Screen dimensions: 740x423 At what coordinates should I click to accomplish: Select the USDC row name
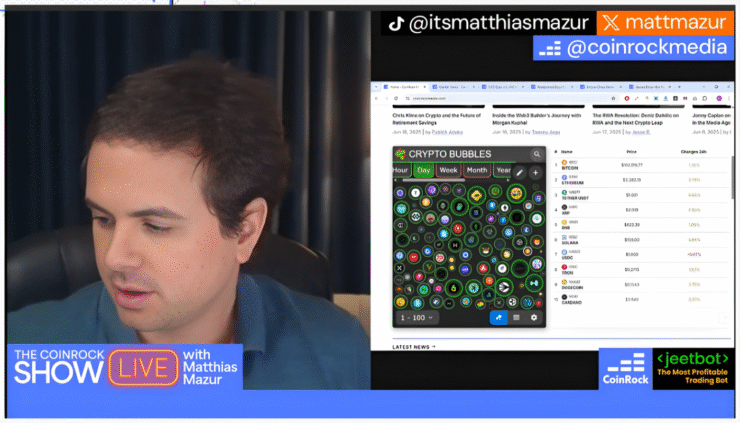click(567, 258)
